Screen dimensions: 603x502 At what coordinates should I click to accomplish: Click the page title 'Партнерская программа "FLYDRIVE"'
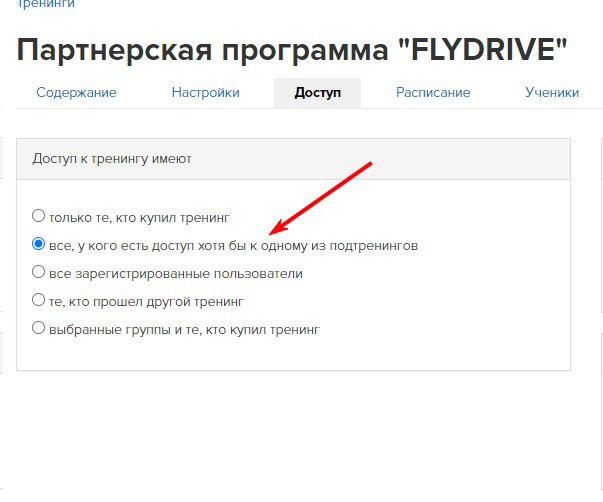point(292,50)
